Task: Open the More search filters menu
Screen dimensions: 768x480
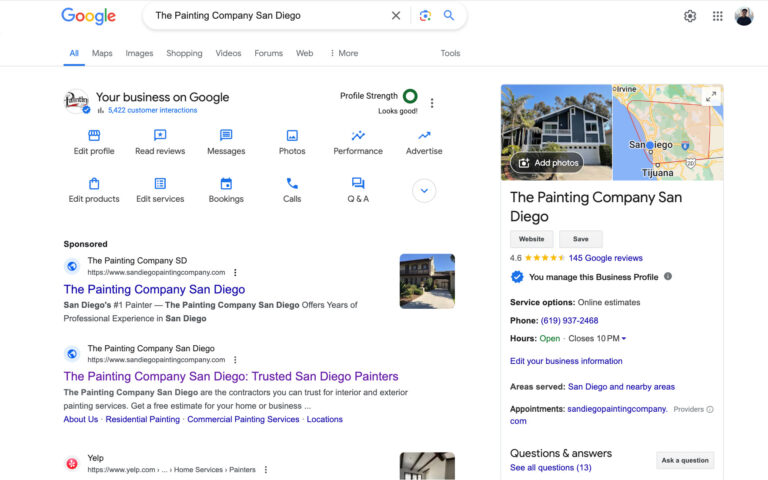Action: [x=344, y=53]
